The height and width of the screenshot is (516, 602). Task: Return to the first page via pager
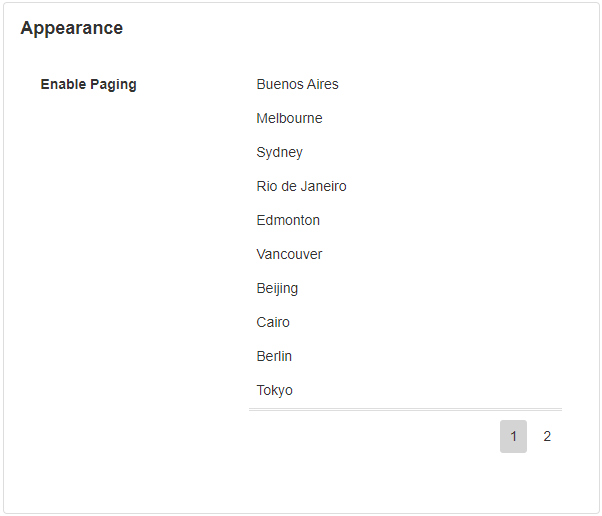click(513, 437)
